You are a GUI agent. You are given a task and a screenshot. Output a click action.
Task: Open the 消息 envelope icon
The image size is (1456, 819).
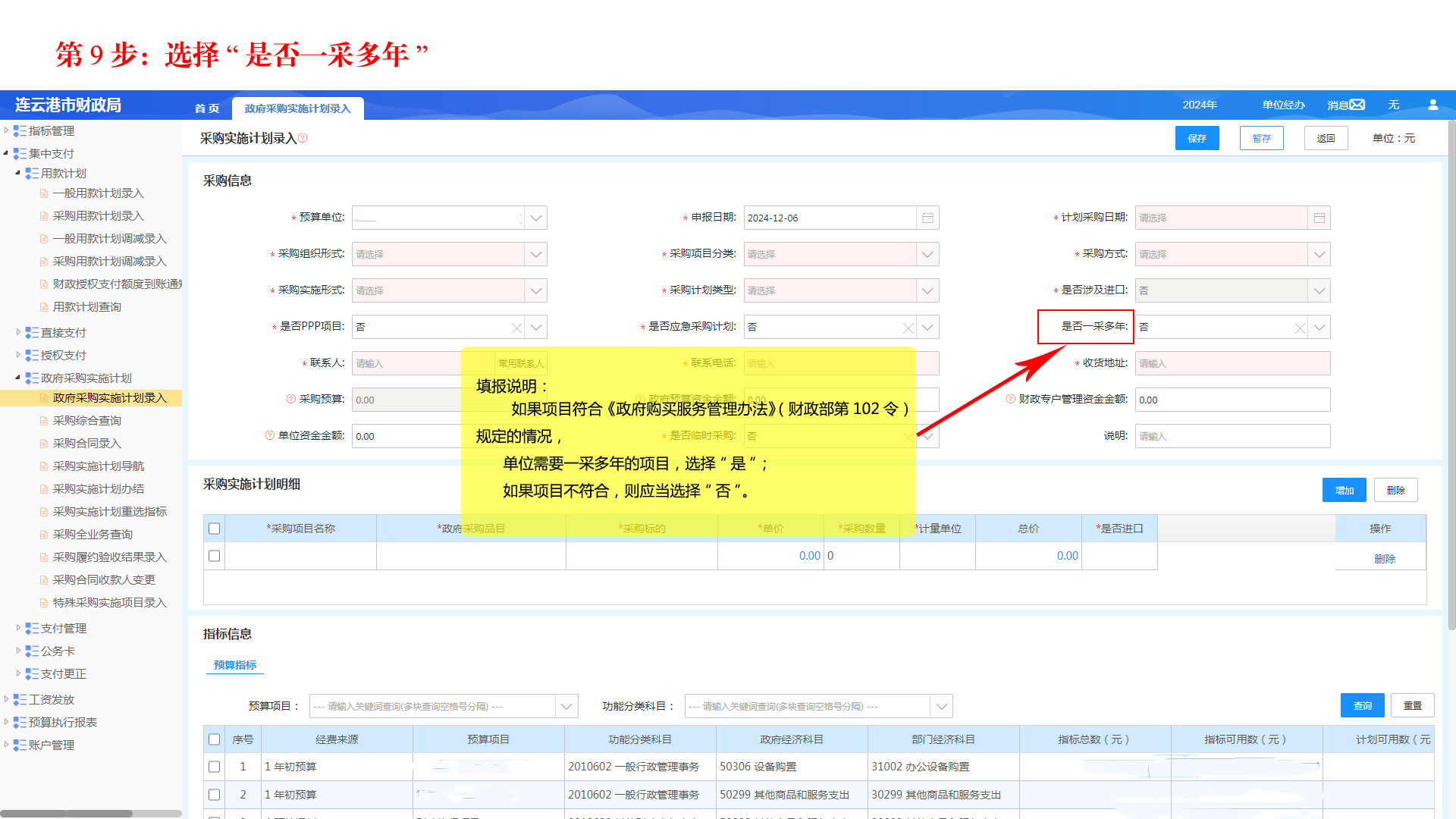(x=1357, y=105)
